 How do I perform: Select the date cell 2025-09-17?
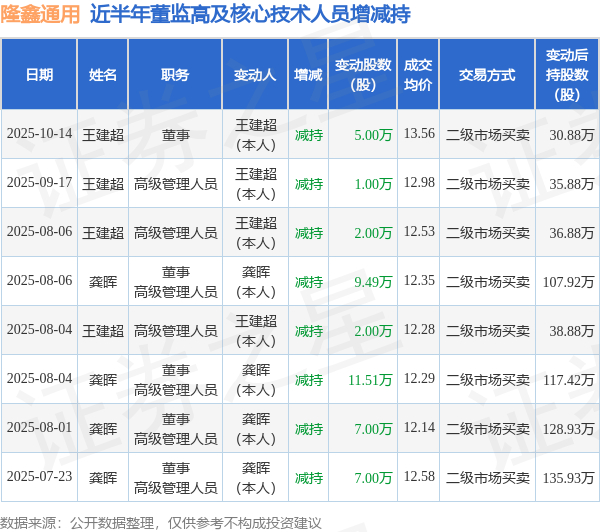pos(39,183)
